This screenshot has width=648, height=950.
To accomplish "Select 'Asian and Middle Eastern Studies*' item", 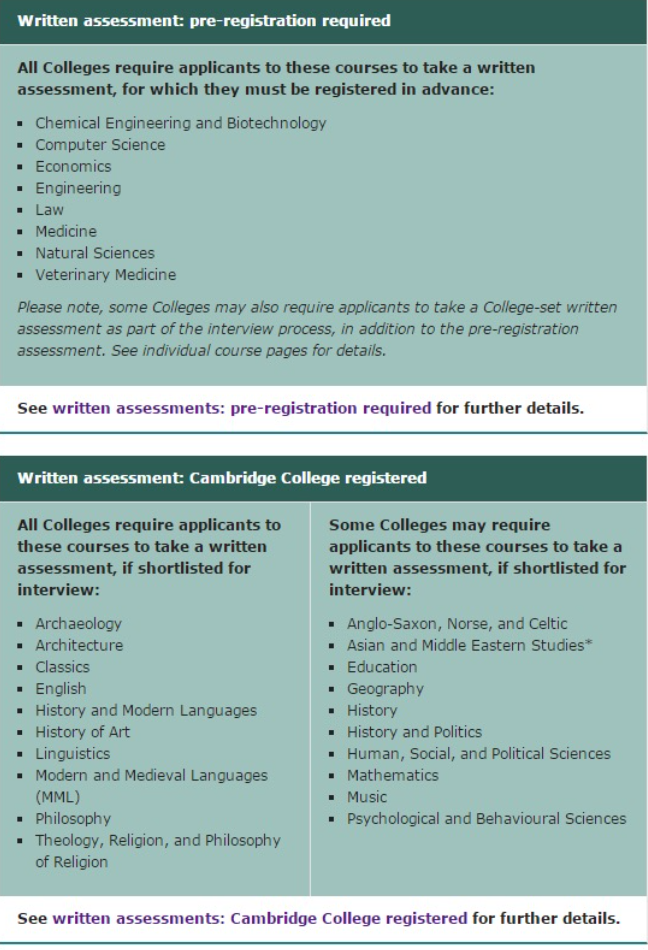I will coord(470,645).
